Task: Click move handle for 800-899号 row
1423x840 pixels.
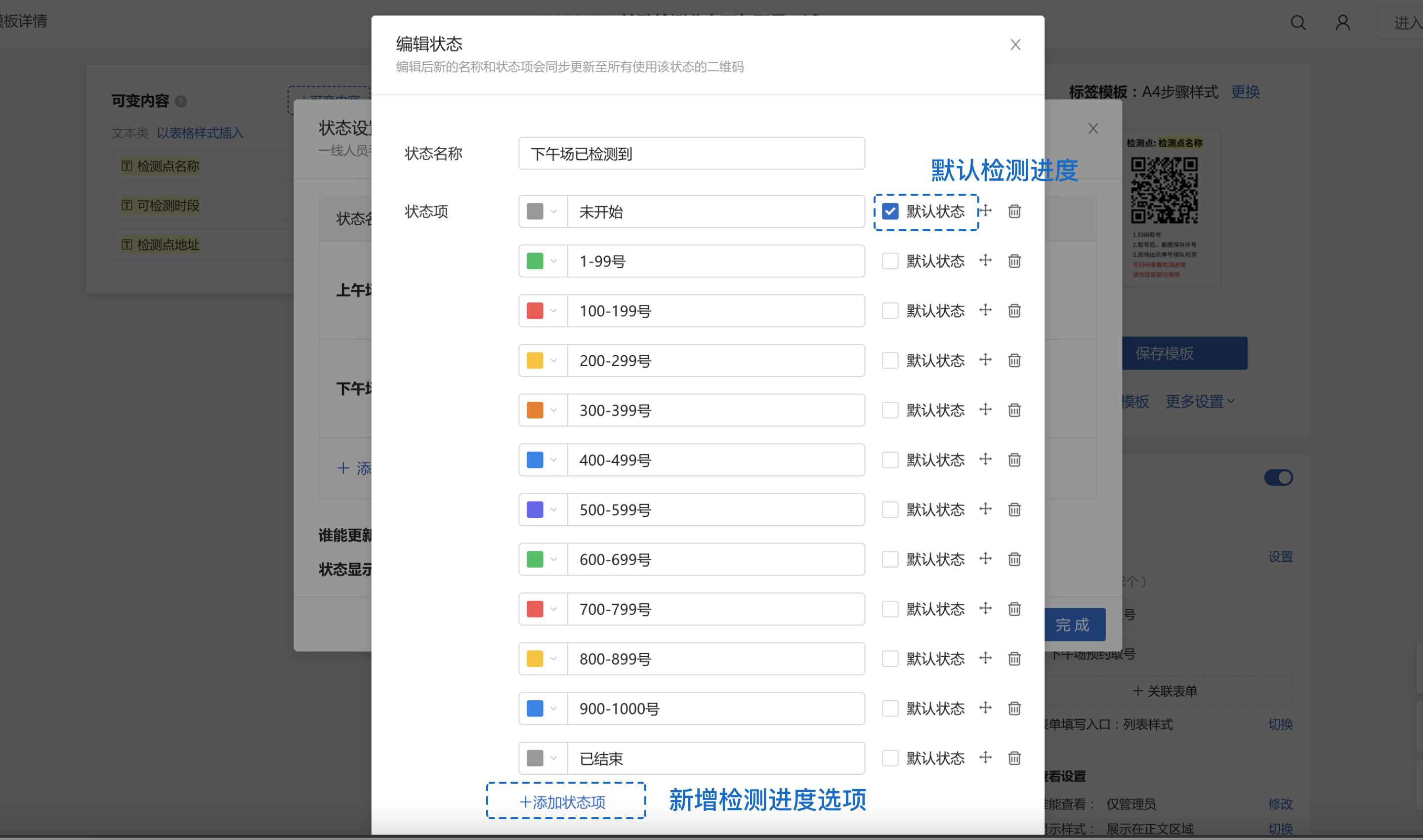Action: (x=985, y=659)
